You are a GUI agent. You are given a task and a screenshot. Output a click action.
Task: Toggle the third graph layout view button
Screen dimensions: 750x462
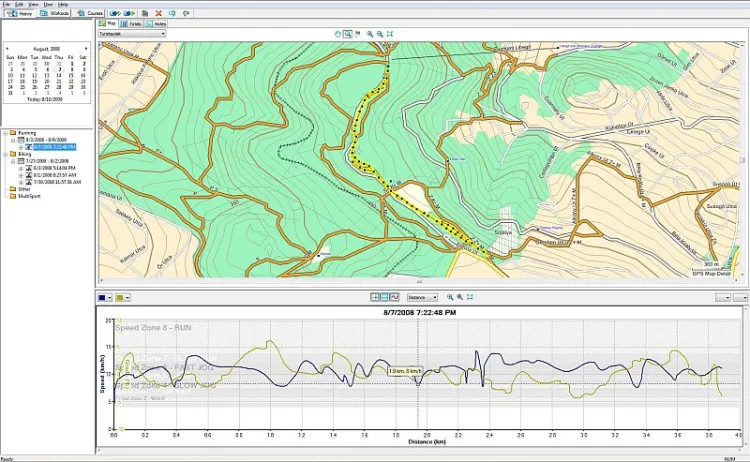tap(395, 297)
